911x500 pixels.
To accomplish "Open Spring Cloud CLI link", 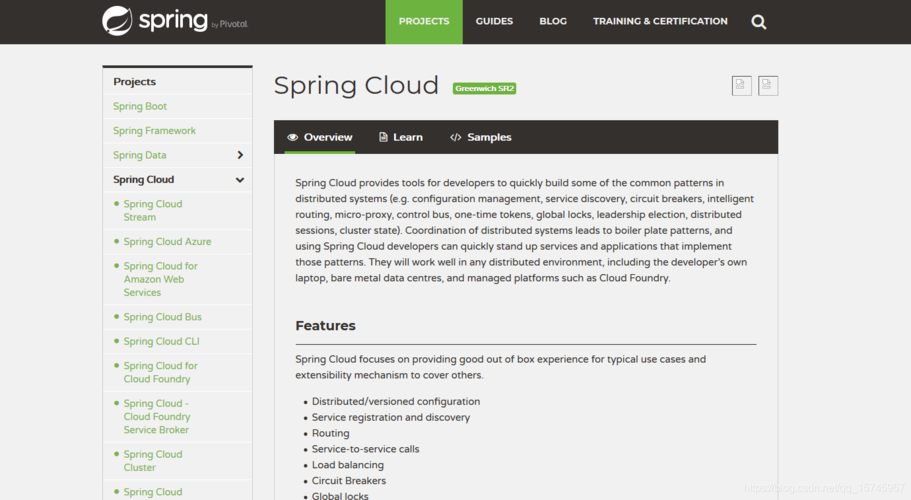I will click(162, 341).
